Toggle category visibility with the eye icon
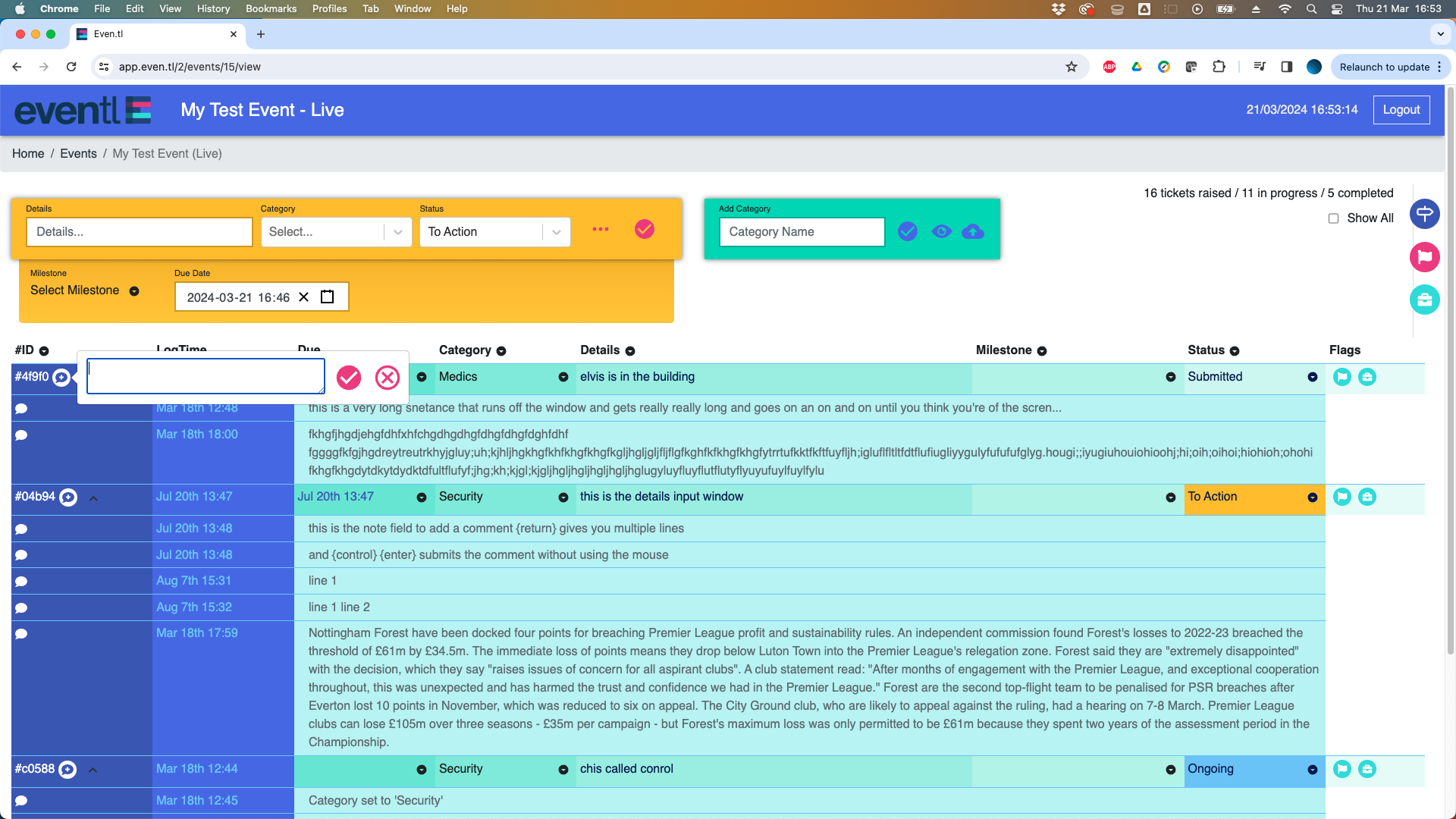 tap(941, 231)
